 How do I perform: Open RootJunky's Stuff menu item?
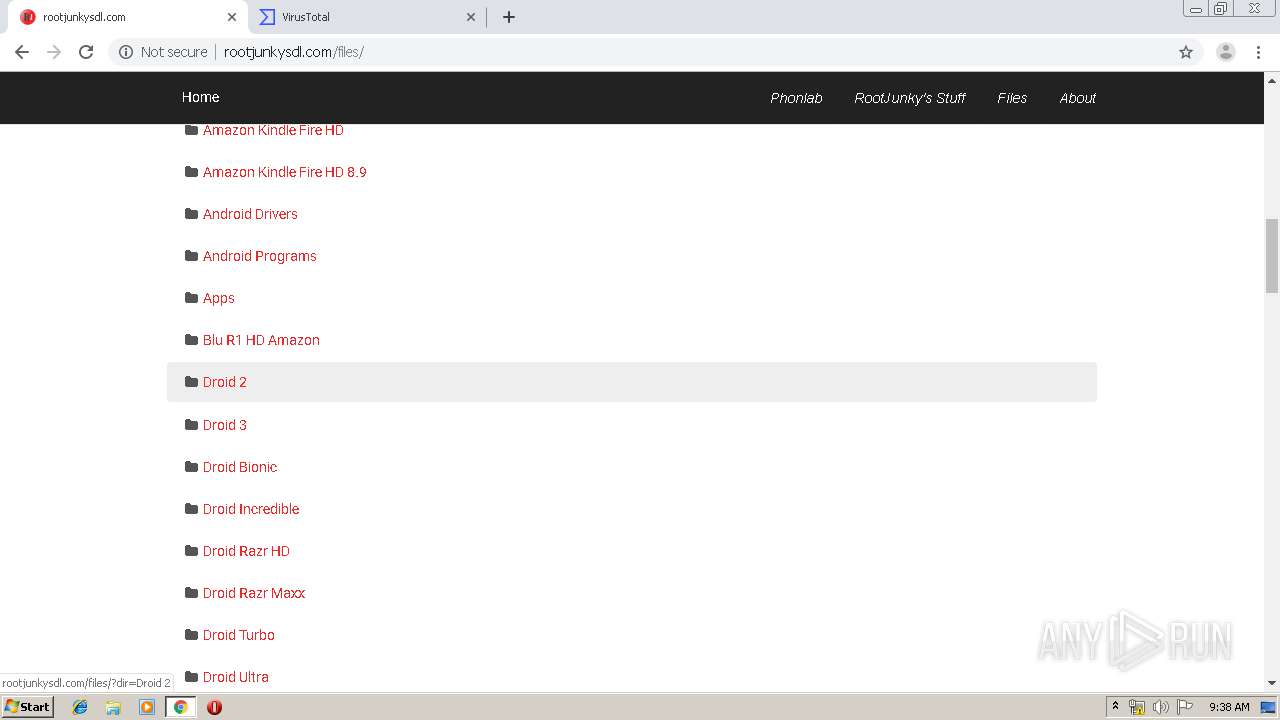pyautogui.click(x=910, y=98)
